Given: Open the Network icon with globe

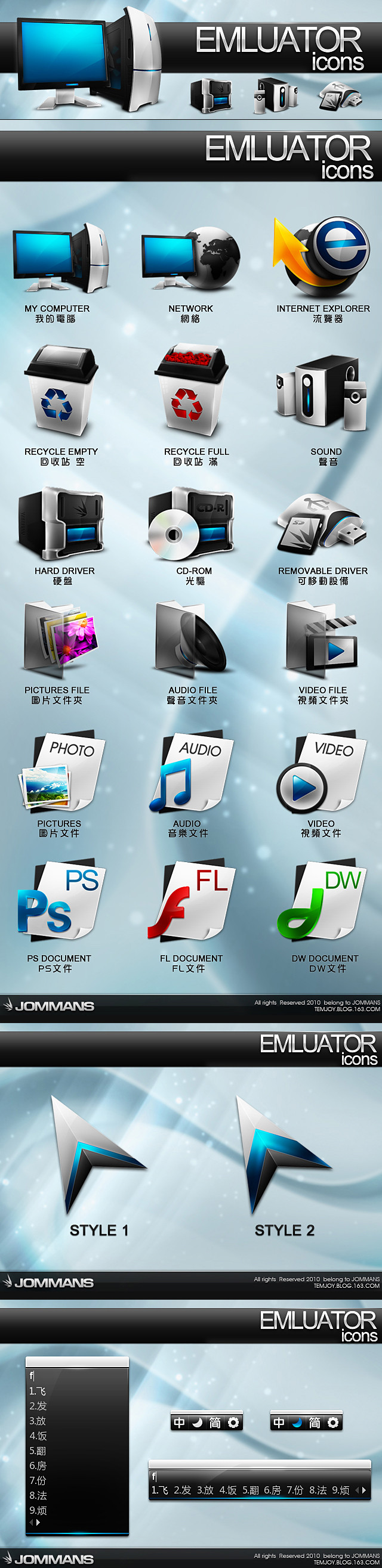Looking at the screenshot, I should point(190,258).
